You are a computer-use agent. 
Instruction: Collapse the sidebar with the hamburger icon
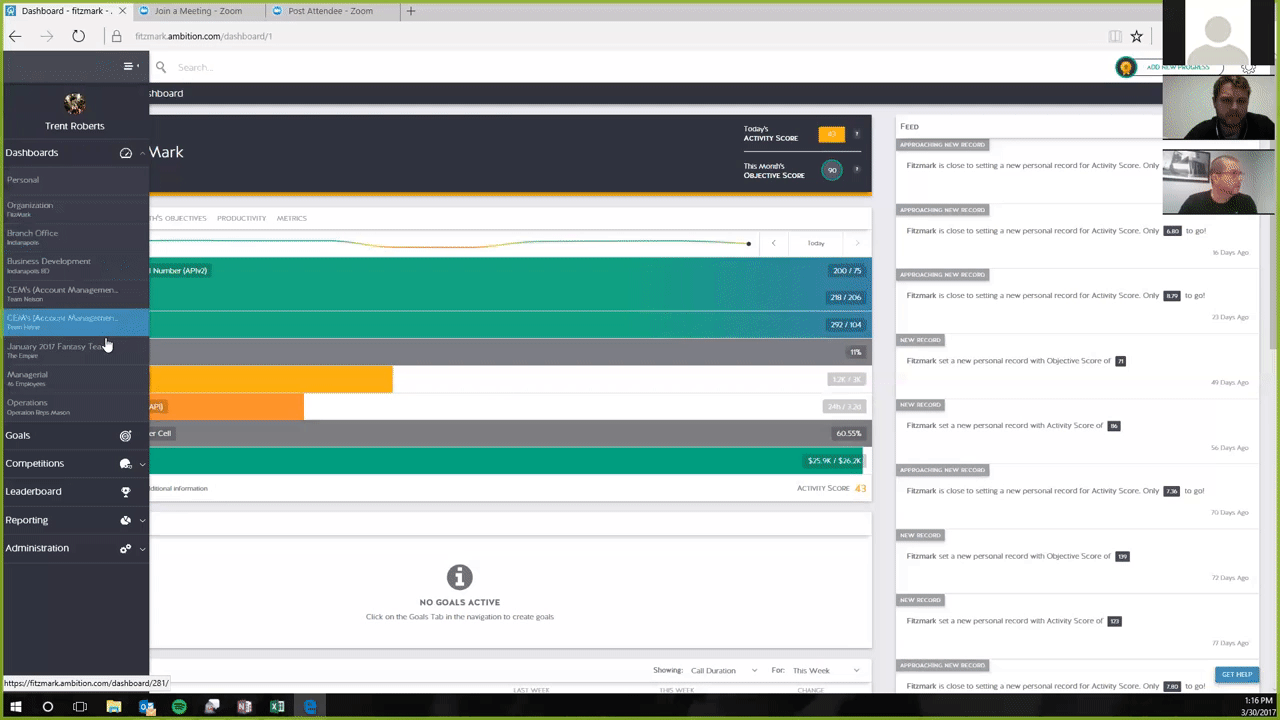coord(129,66)
